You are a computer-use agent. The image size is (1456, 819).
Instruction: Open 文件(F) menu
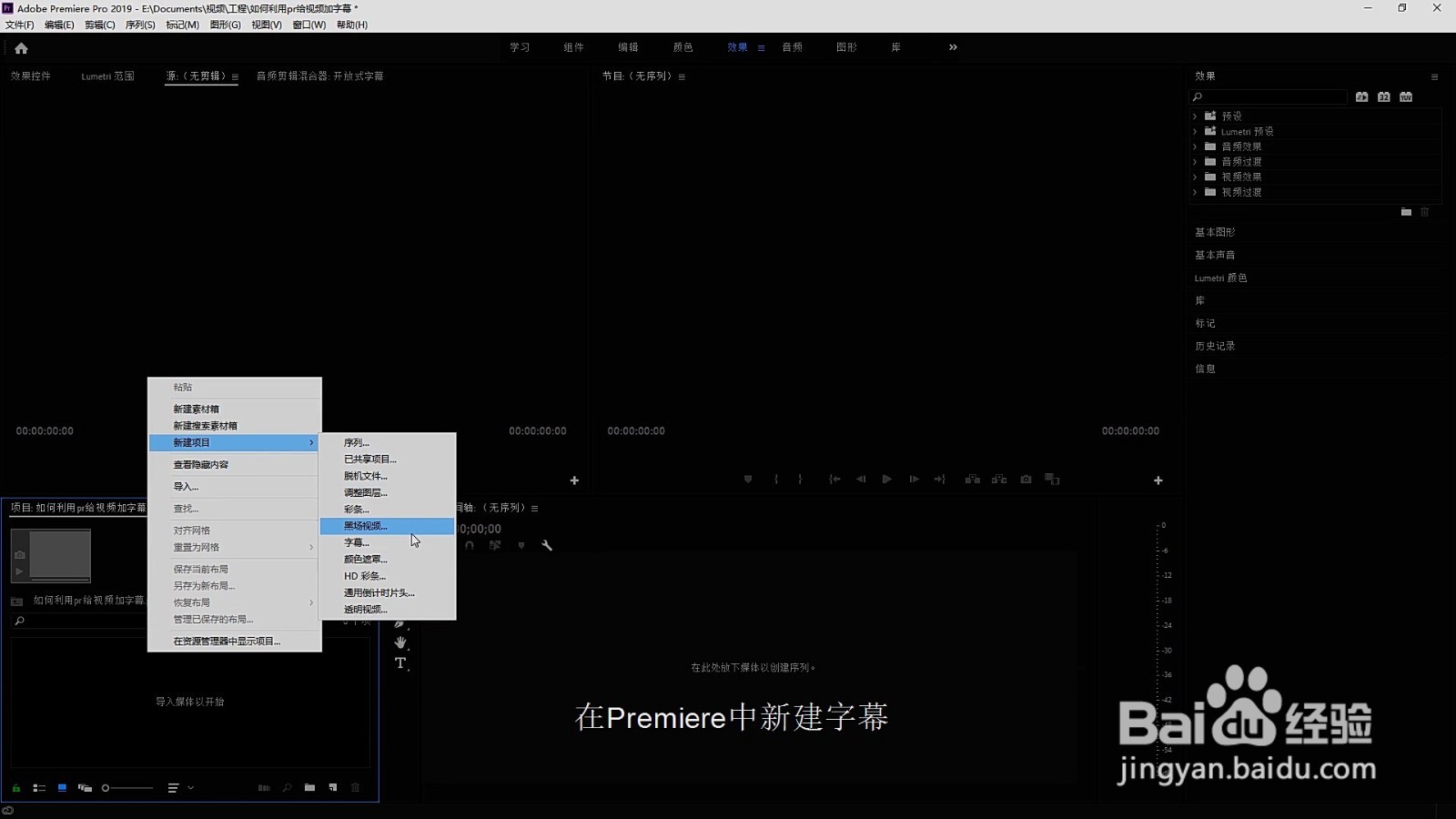tap(20, 25)
